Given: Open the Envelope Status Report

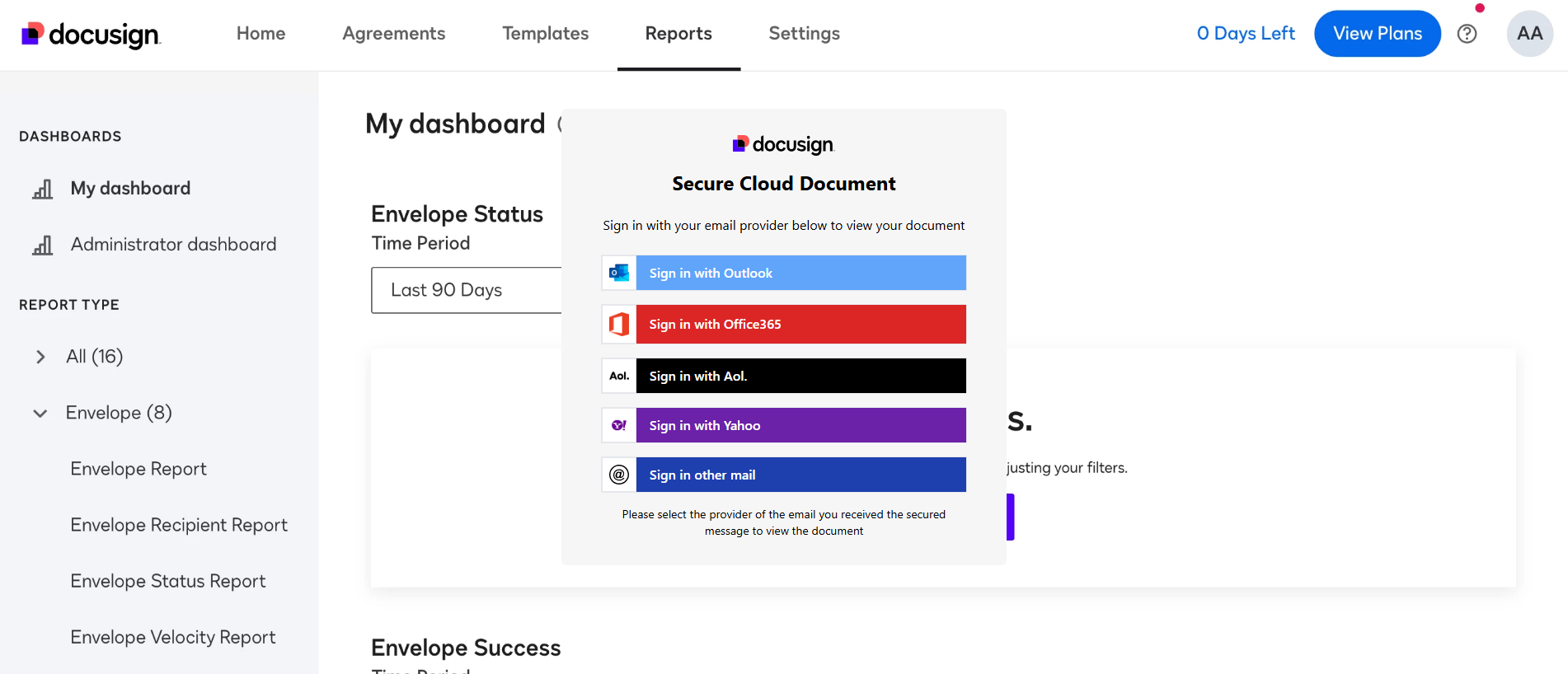Looking at the screenshot, I should click(168, 581).
